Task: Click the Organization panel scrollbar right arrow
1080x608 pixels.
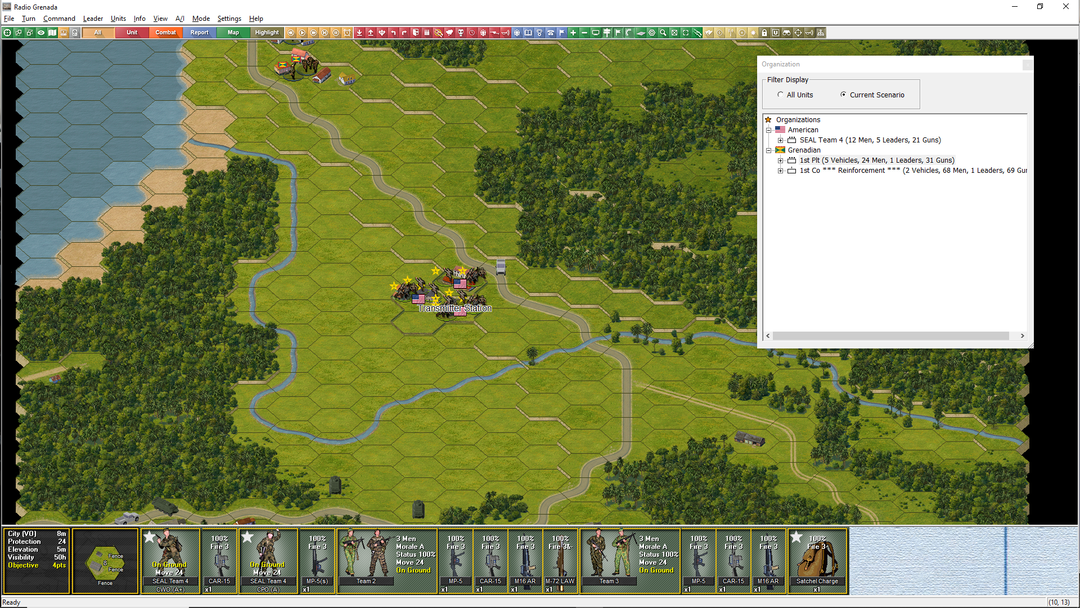Action: coord(1022,336)
